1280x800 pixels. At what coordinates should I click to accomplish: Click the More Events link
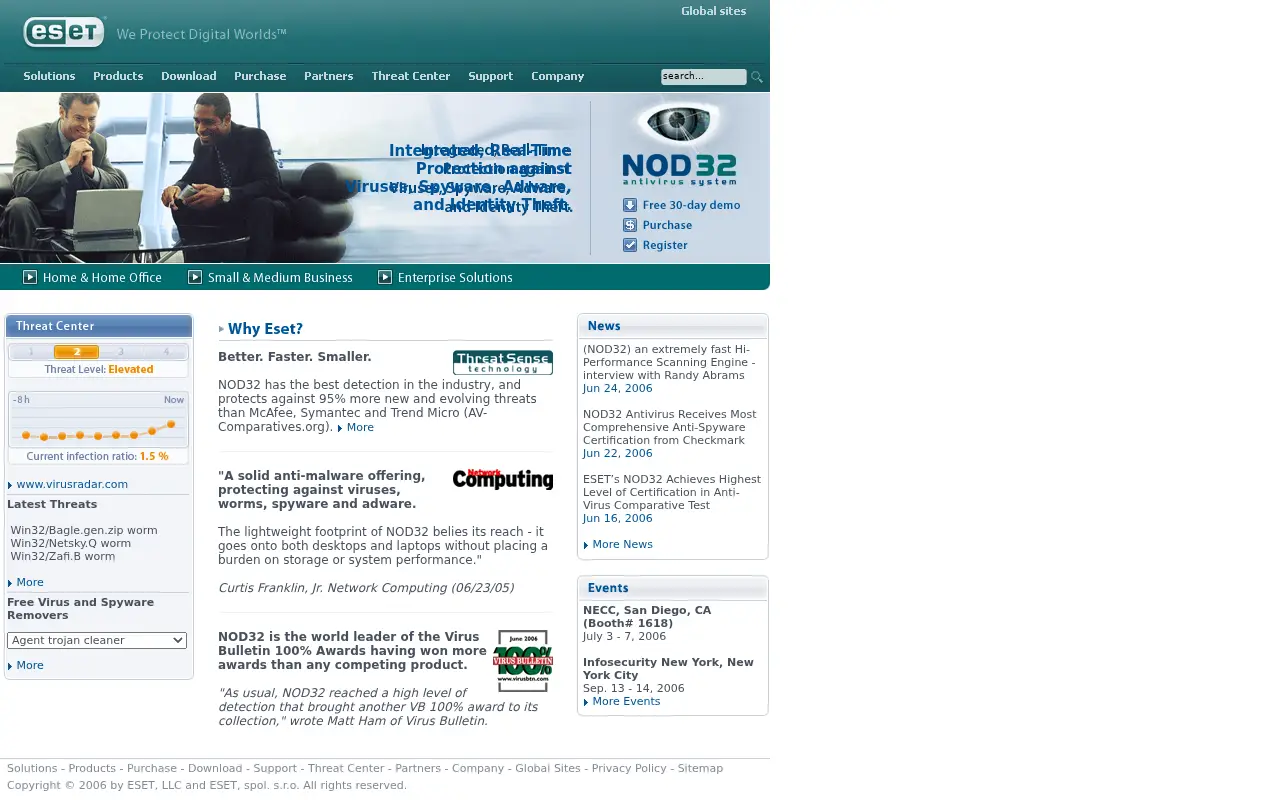pyautogui.click(x=626, y=701)
